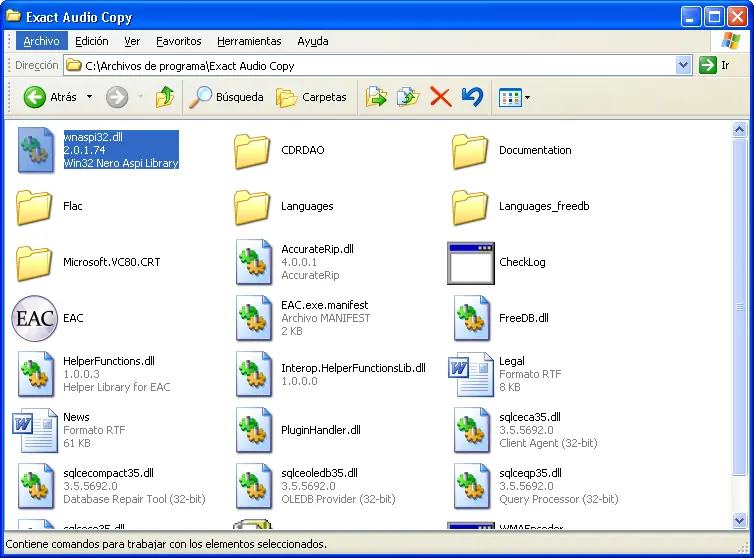754x558 pixels.
Task: Open the Atrás history dropdown arrow
Action: 89,97
